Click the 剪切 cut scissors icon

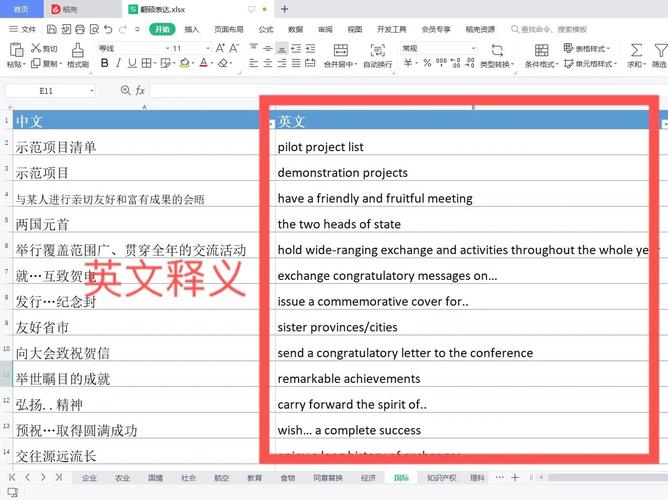[36, 48]
